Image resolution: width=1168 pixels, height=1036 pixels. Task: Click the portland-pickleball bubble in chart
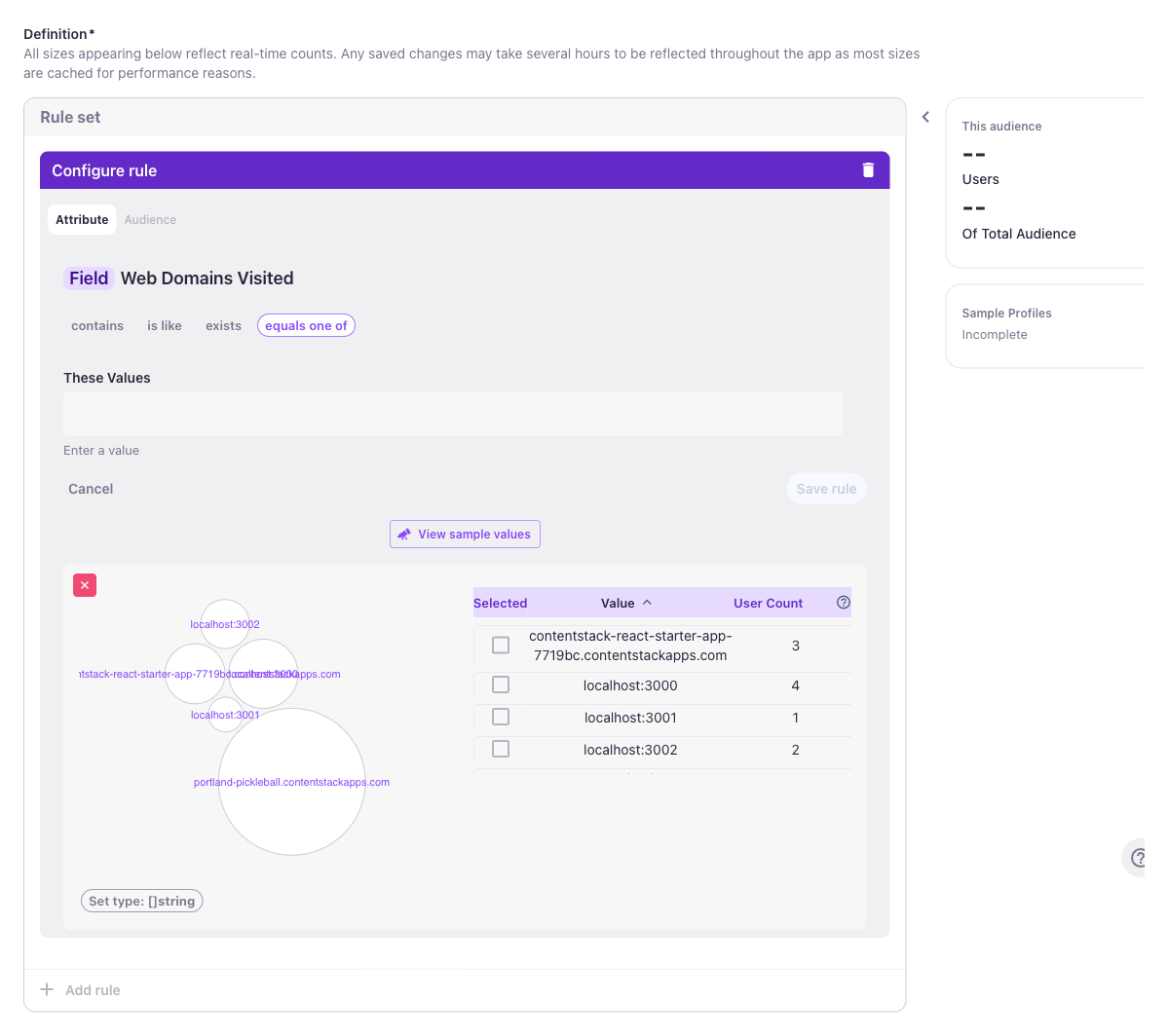(x=292, y=781)
